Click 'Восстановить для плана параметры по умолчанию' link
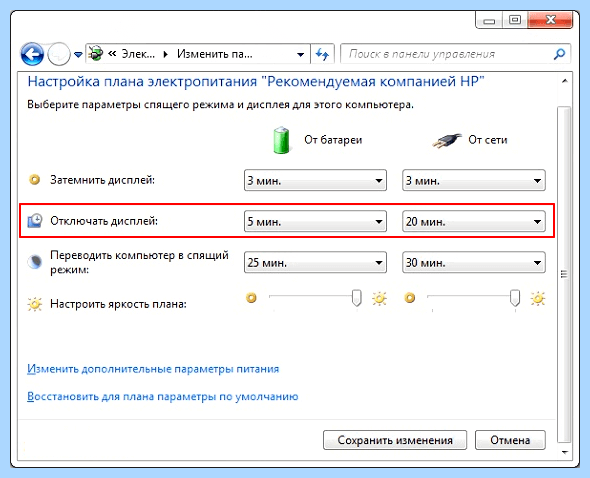 click(163, 396)
